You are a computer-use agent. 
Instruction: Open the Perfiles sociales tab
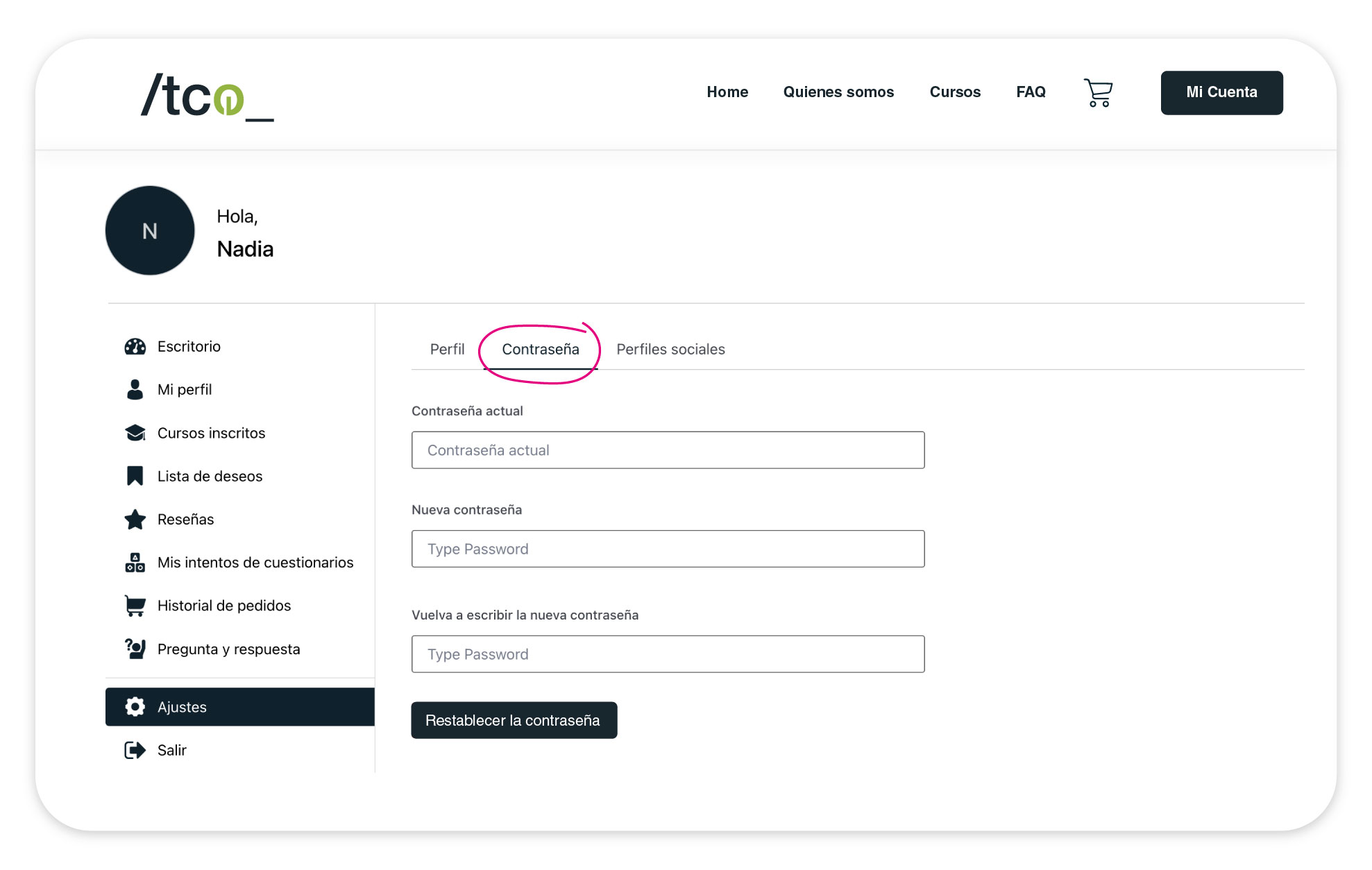tap(670, 349)
